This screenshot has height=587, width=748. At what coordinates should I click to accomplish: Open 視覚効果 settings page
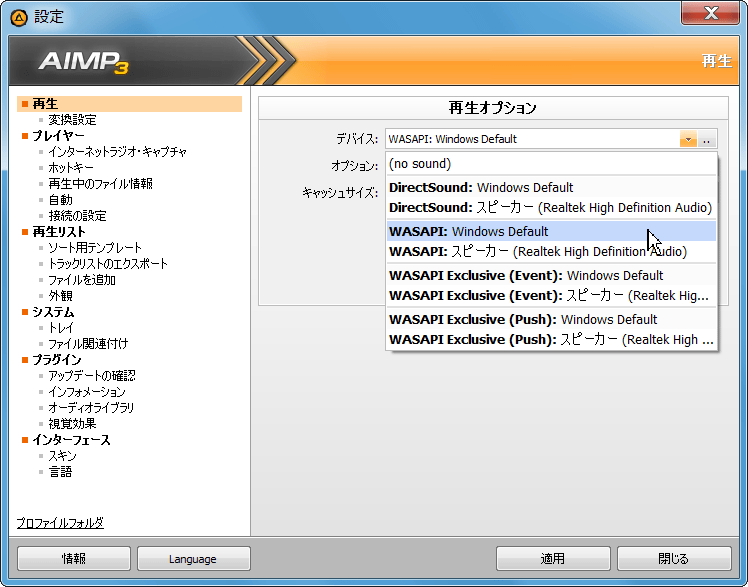click(73, 423)
